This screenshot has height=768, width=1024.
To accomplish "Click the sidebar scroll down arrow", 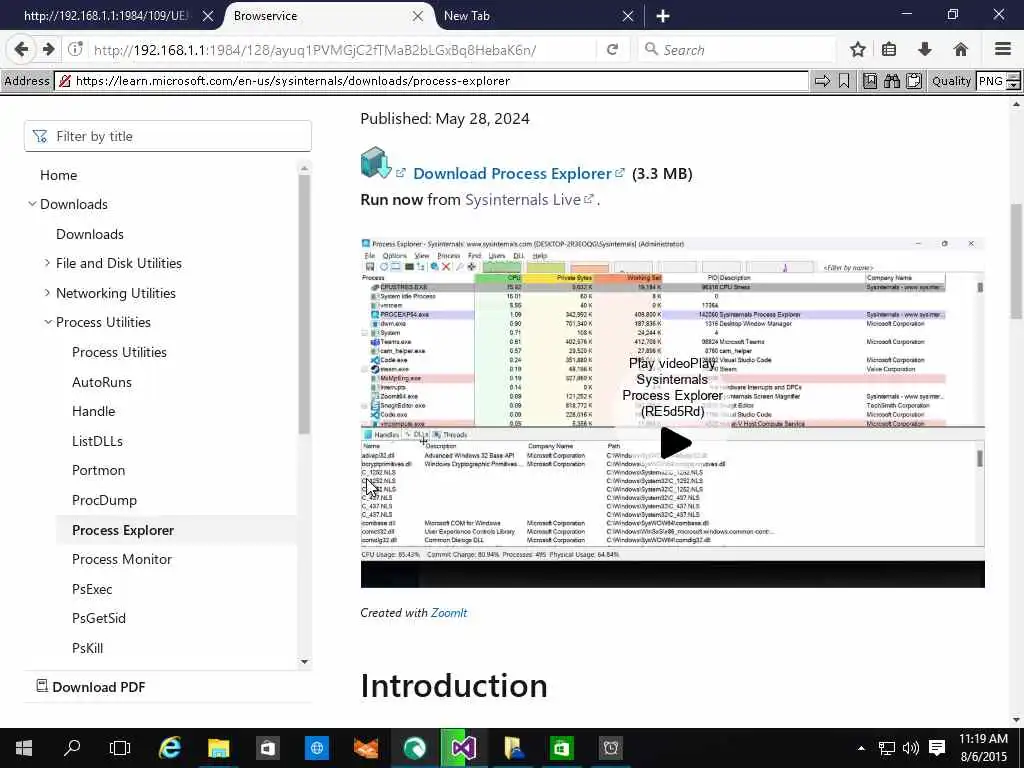I will [304, 662].
